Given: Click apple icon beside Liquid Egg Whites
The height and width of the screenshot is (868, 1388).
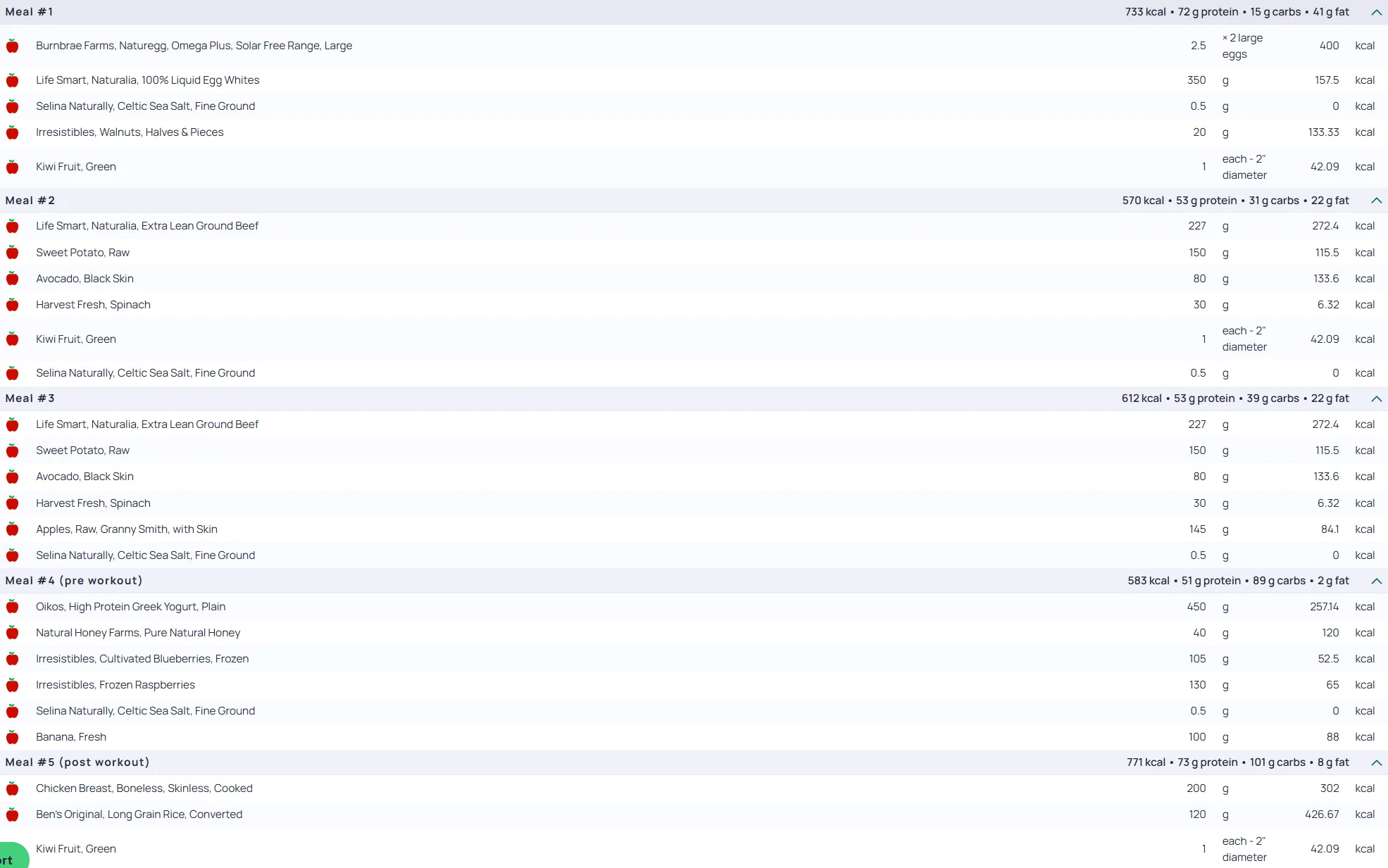Looking at the screenshot, I should (13, 80).
